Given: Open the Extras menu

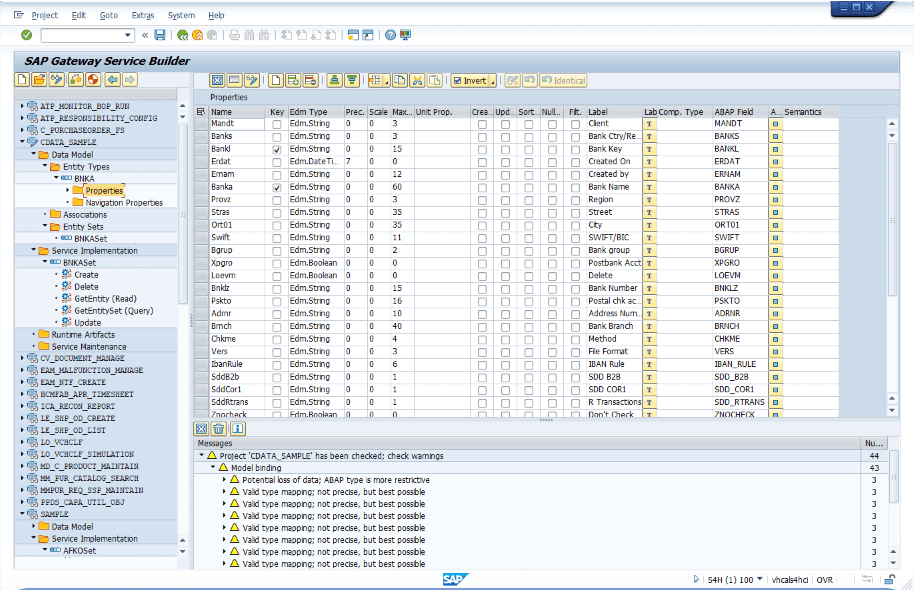Looking at the screenshot, I should (143, 16).
